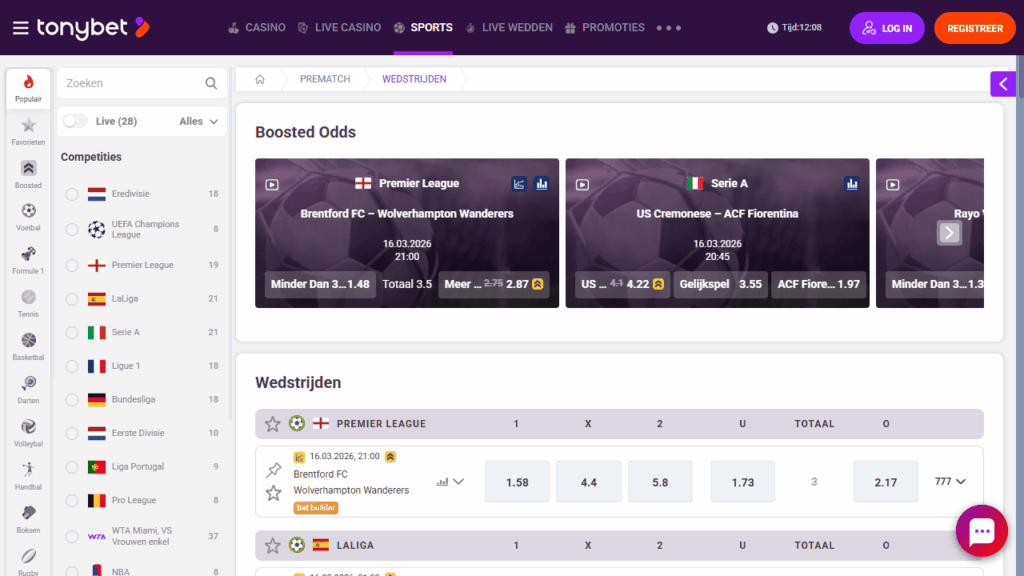Open the Bet builder for Brentford match
1024x576 pixels.
pyautogui.click(x=315, y=507)
